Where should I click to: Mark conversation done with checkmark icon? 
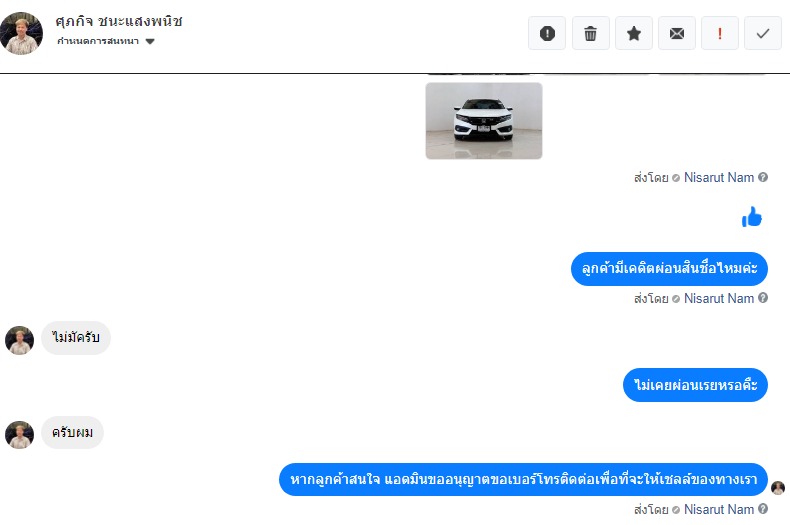pyautogui.click(x=763, y=33)
